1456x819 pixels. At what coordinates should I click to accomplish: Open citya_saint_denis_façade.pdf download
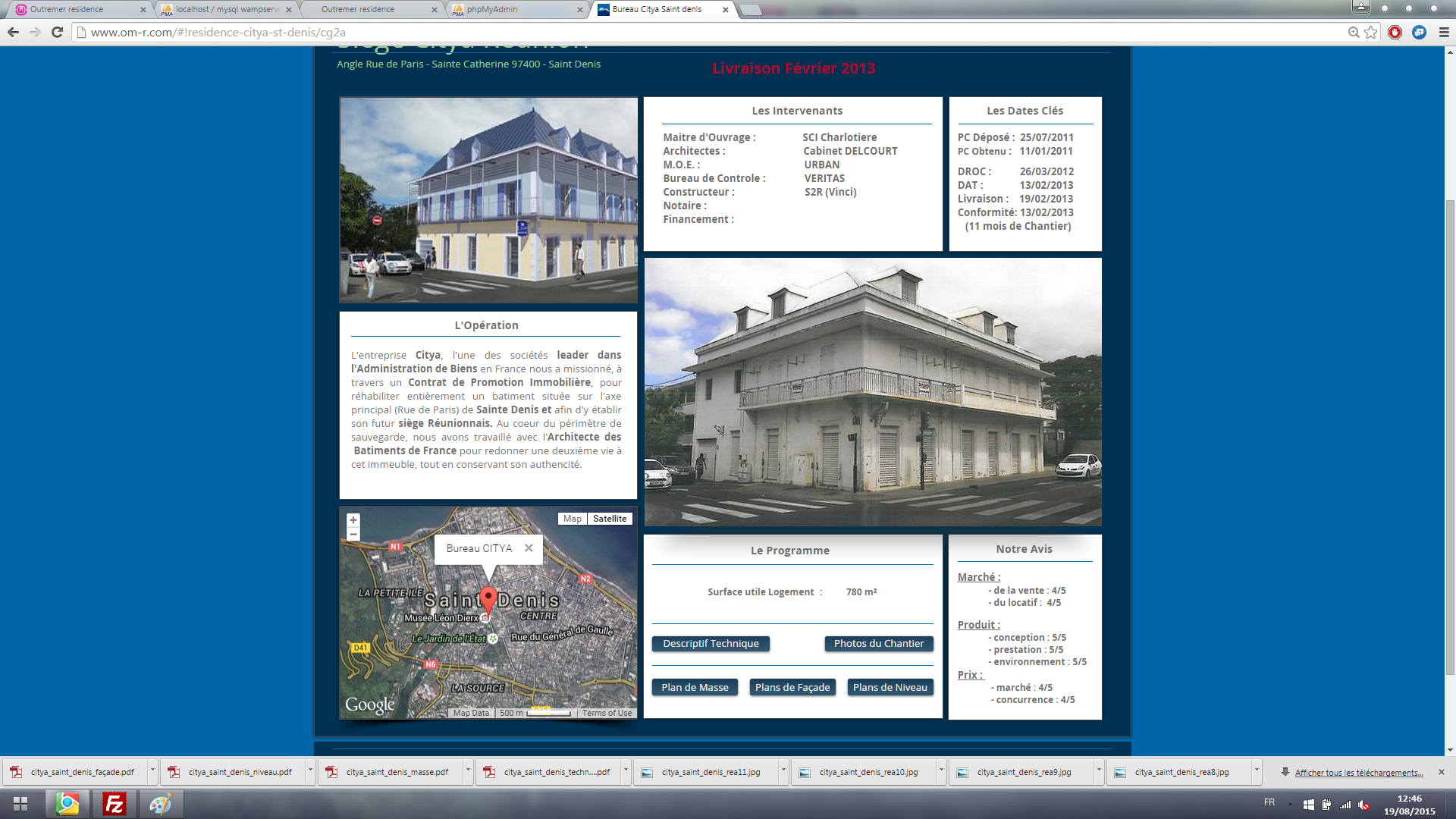pos(76,772)
